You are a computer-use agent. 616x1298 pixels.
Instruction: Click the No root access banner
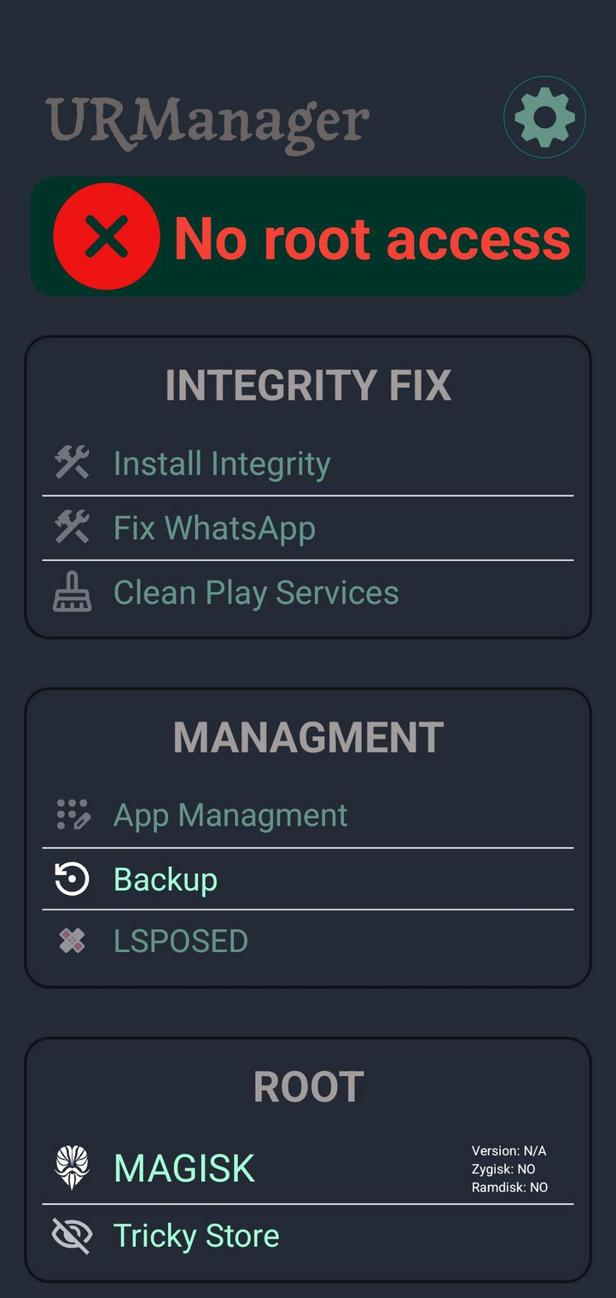coord(308,236)
